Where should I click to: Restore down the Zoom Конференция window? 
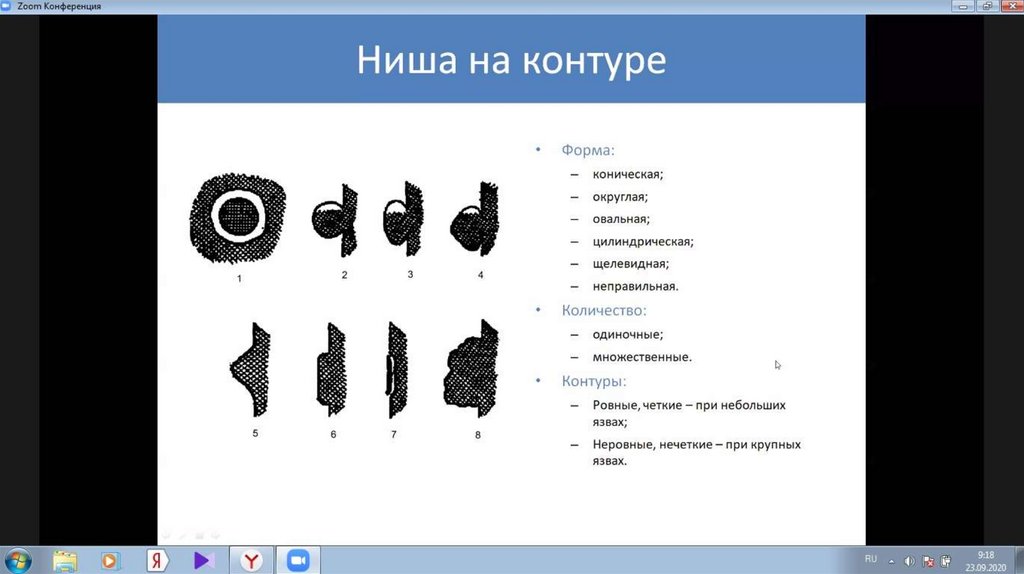coord(987,6)
